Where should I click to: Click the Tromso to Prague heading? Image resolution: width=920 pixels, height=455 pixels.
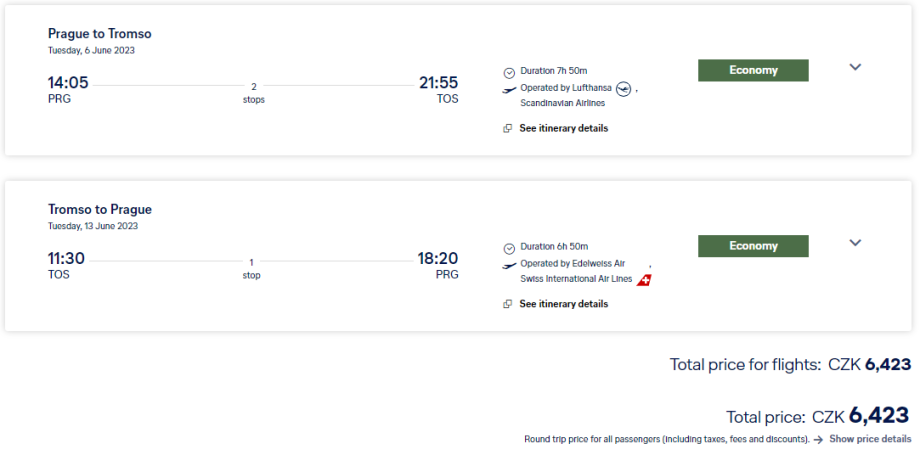(x=100, y=210)
